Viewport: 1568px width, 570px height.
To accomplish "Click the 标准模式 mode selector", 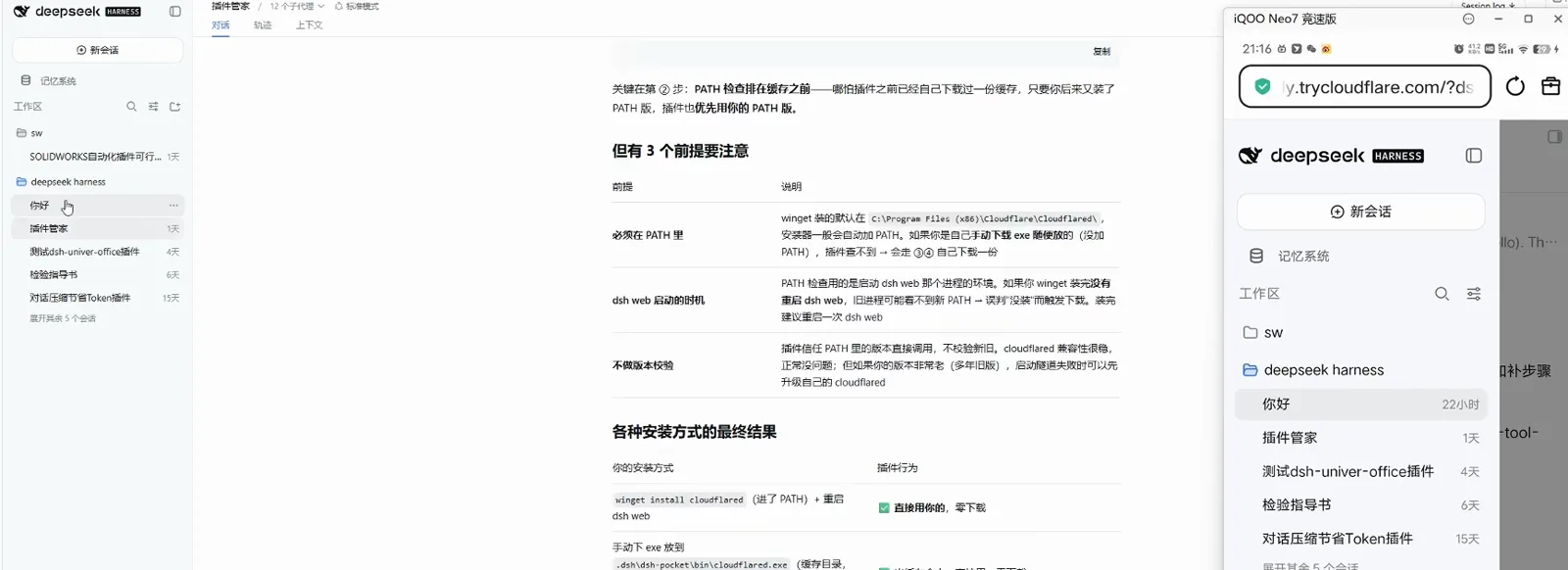I will point(358,6).
